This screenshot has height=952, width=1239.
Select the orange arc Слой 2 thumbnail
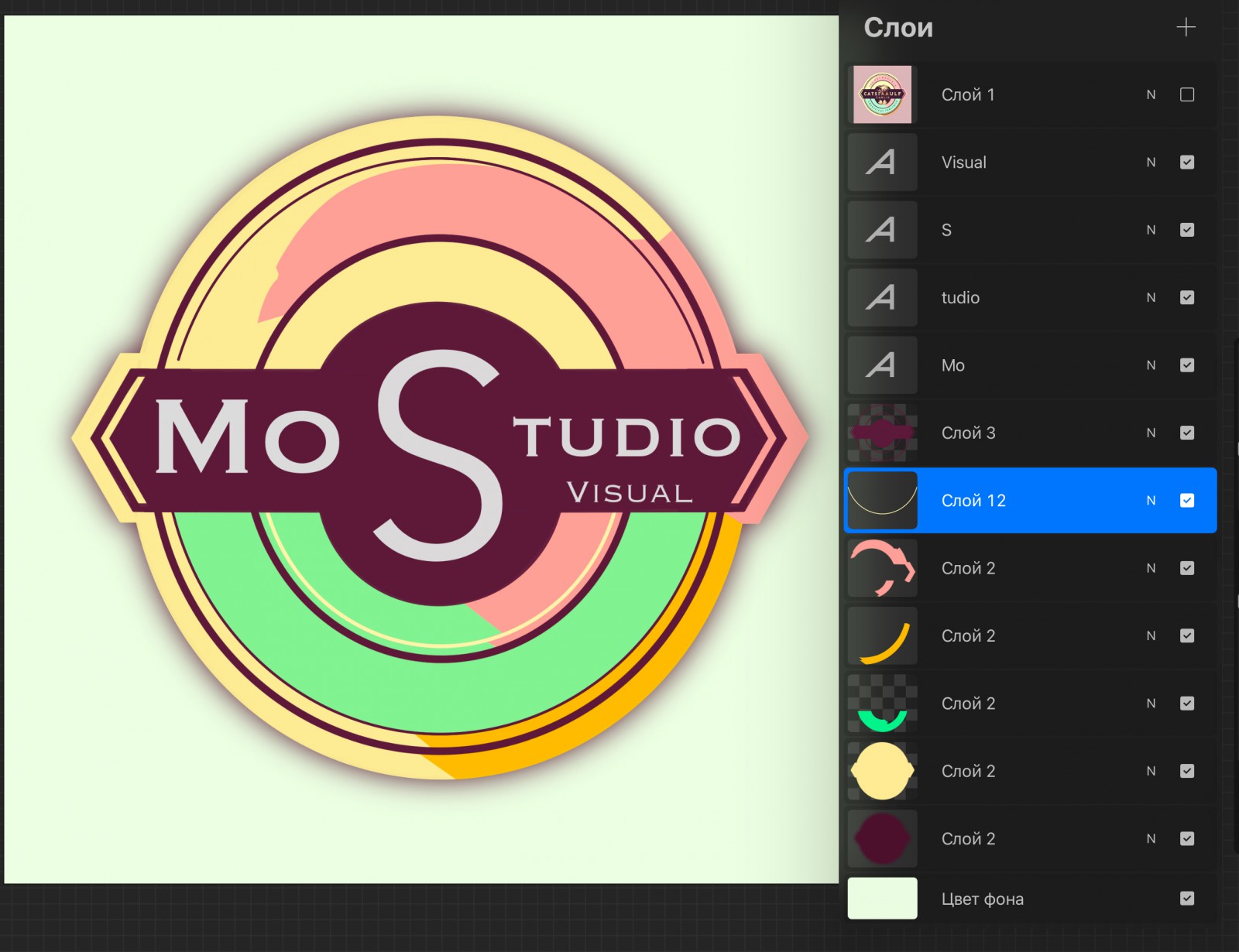[882, 635]
